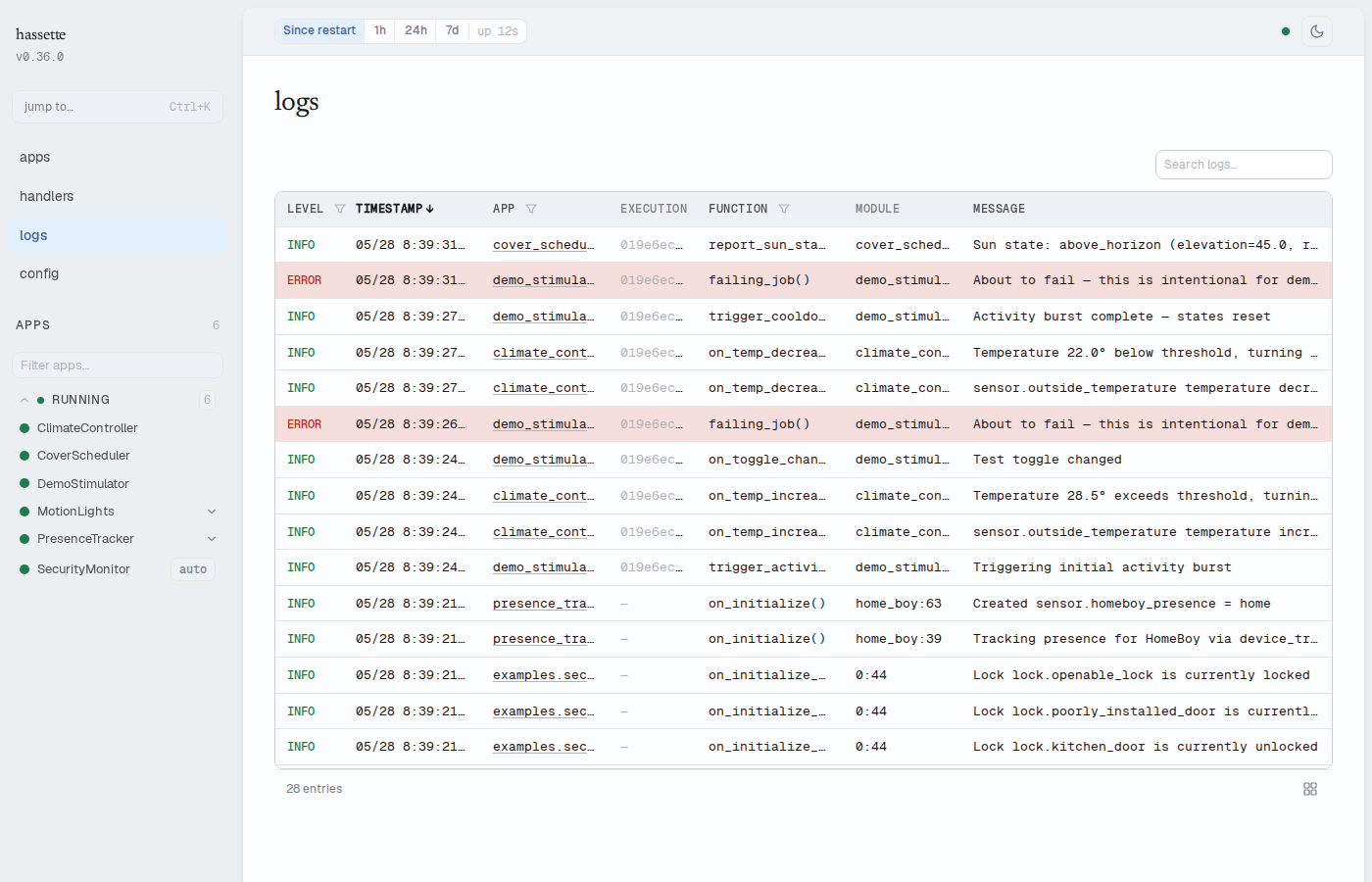This screenshot has width=1372, height=882.
Task: Expand the PresenceTracker app chevron
Action: point(212,539)
